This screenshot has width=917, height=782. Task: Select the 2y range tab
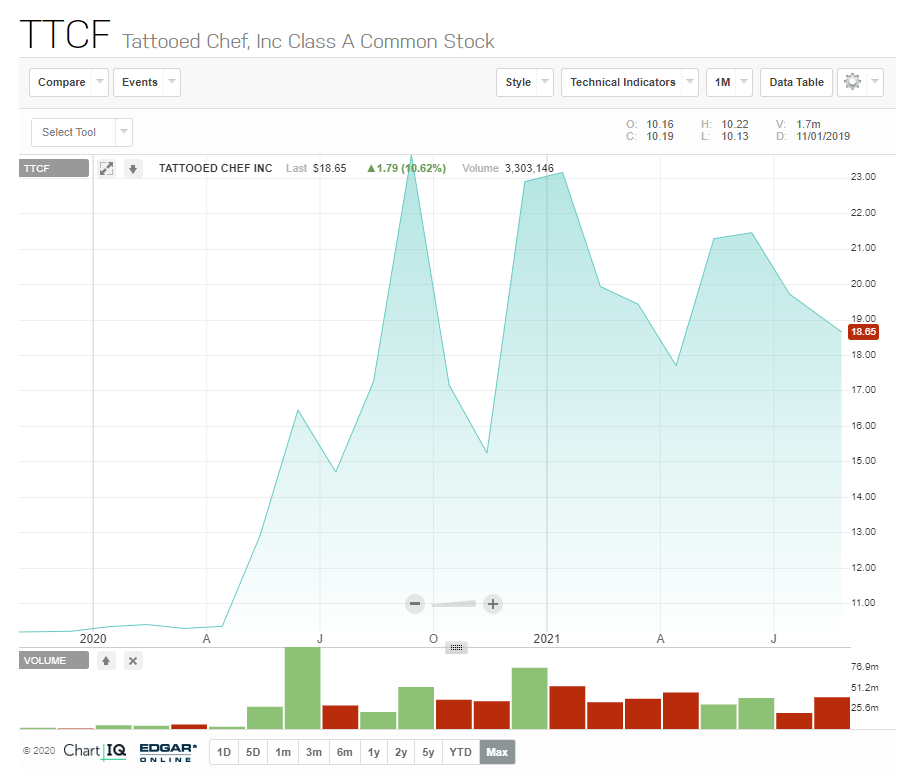pos(401,752)
